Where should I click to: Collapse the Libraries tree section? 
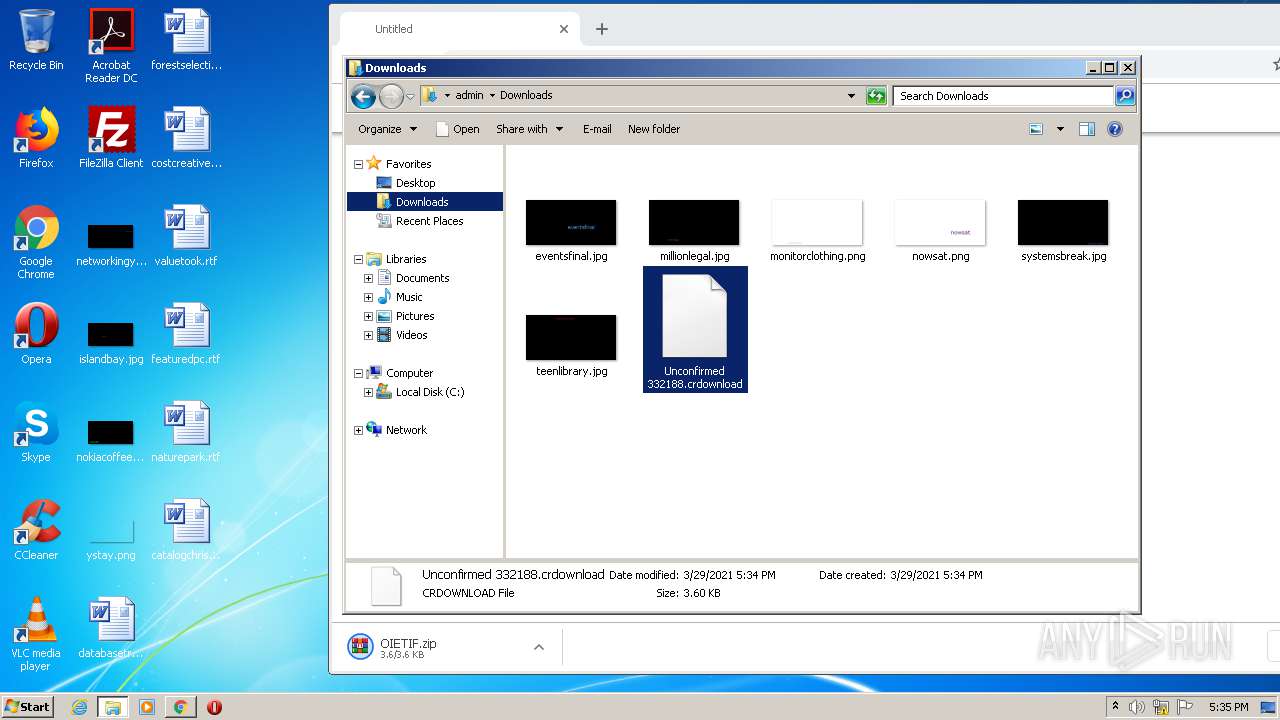click(x=358, y=259)
